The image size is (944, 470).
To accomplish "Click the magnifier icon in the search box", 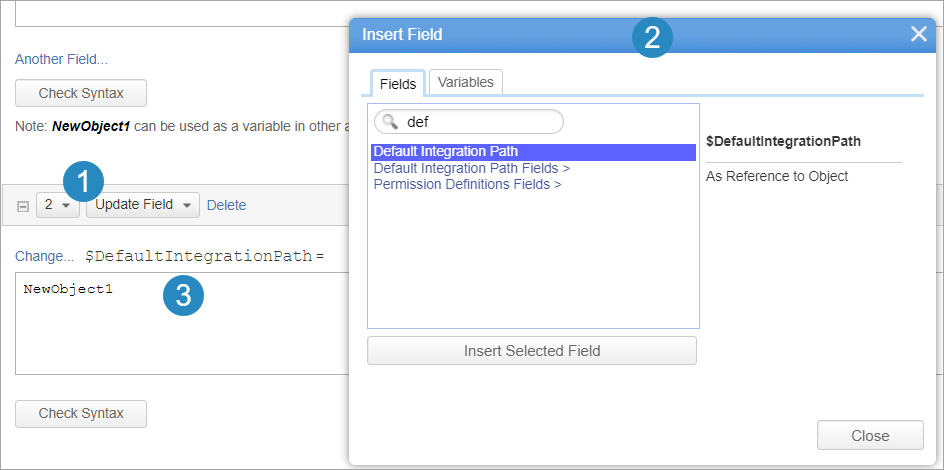I will point(391,122).
